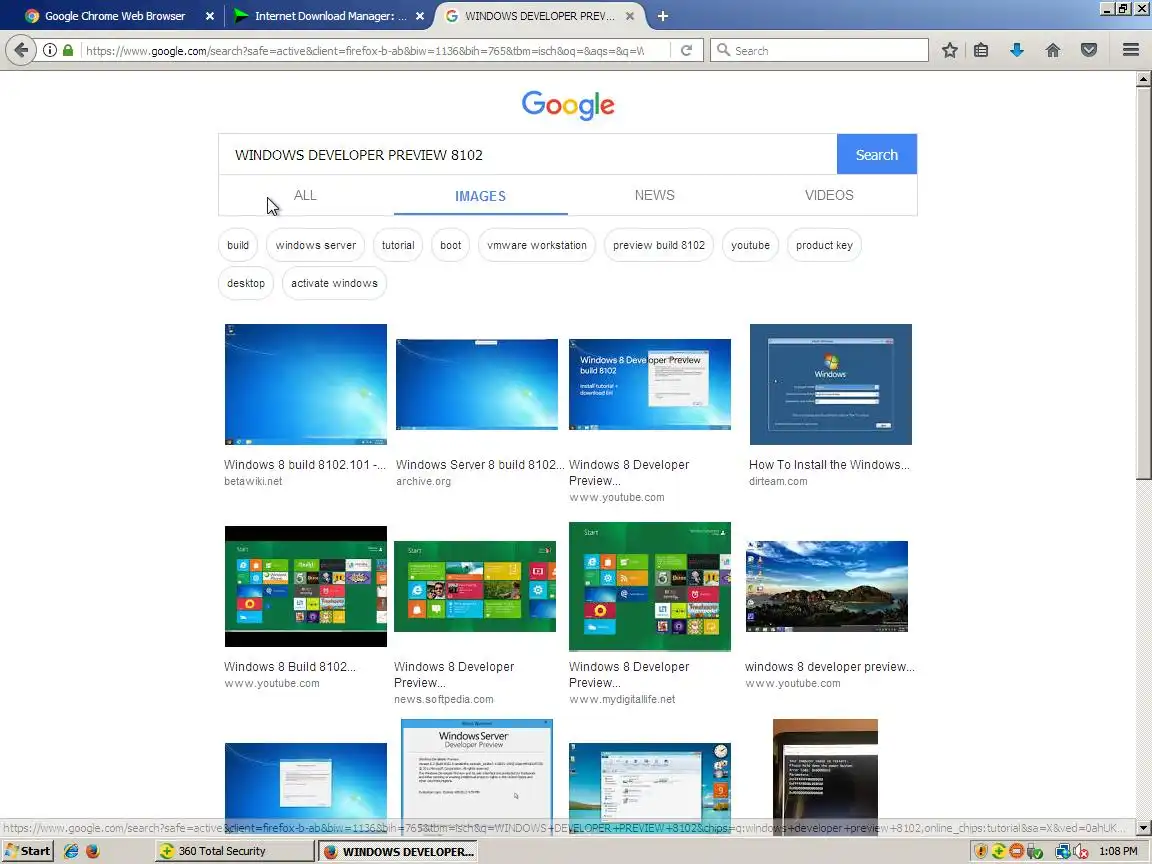This screenshot has height=864, width=1152.
Task: Click 'Windows Server 8 build 8102' title
Action: [480, 465]
